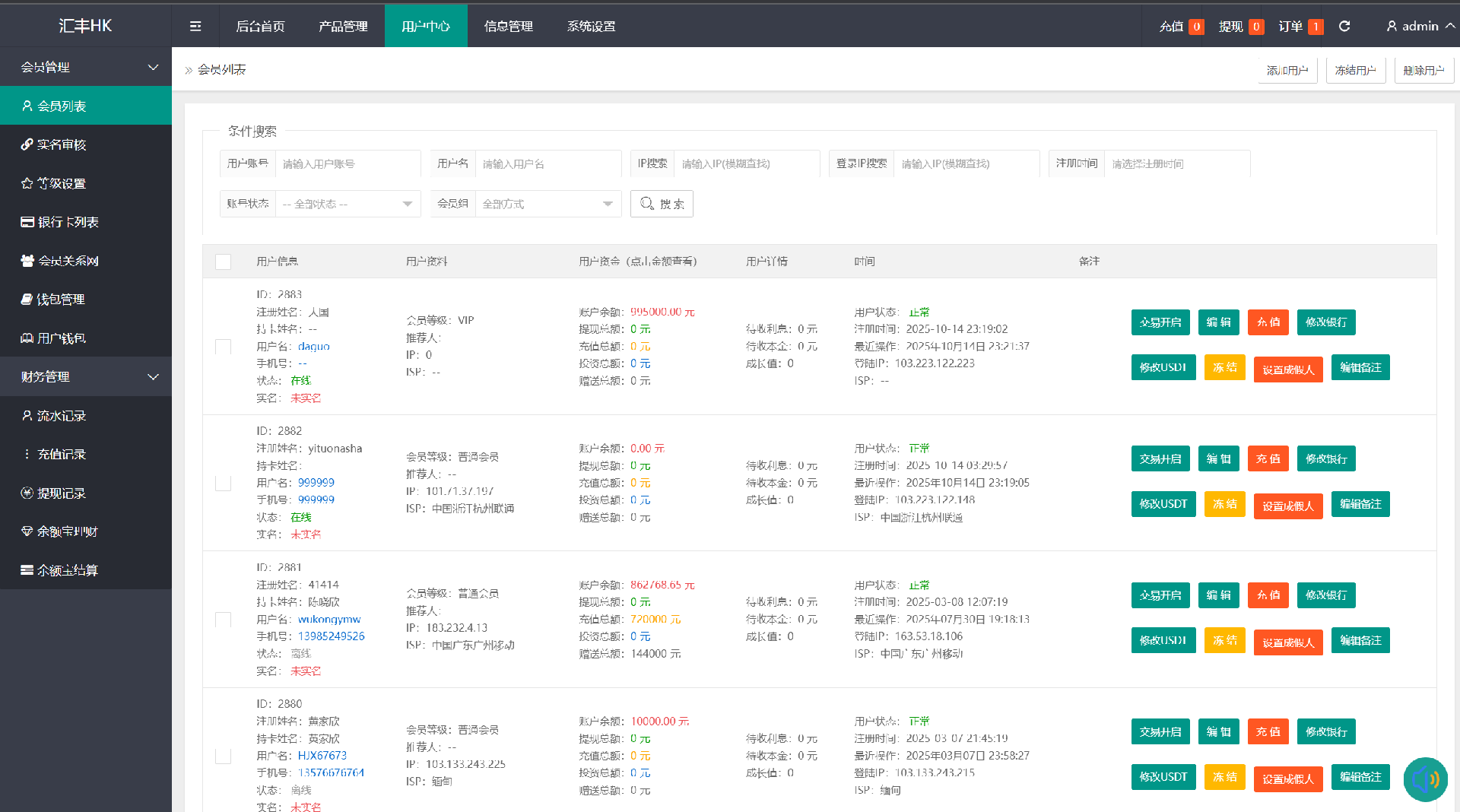The image size is (1460, 812).
Task: Open 实名审核 from the sidebar
Action: (62, 144)
